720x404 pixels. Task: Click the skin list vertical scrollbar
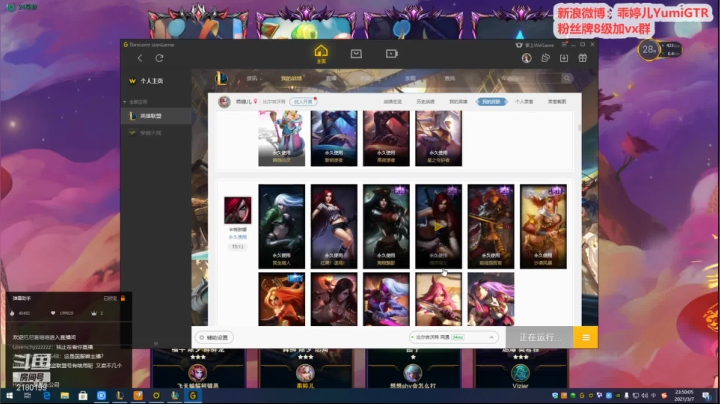579,127
